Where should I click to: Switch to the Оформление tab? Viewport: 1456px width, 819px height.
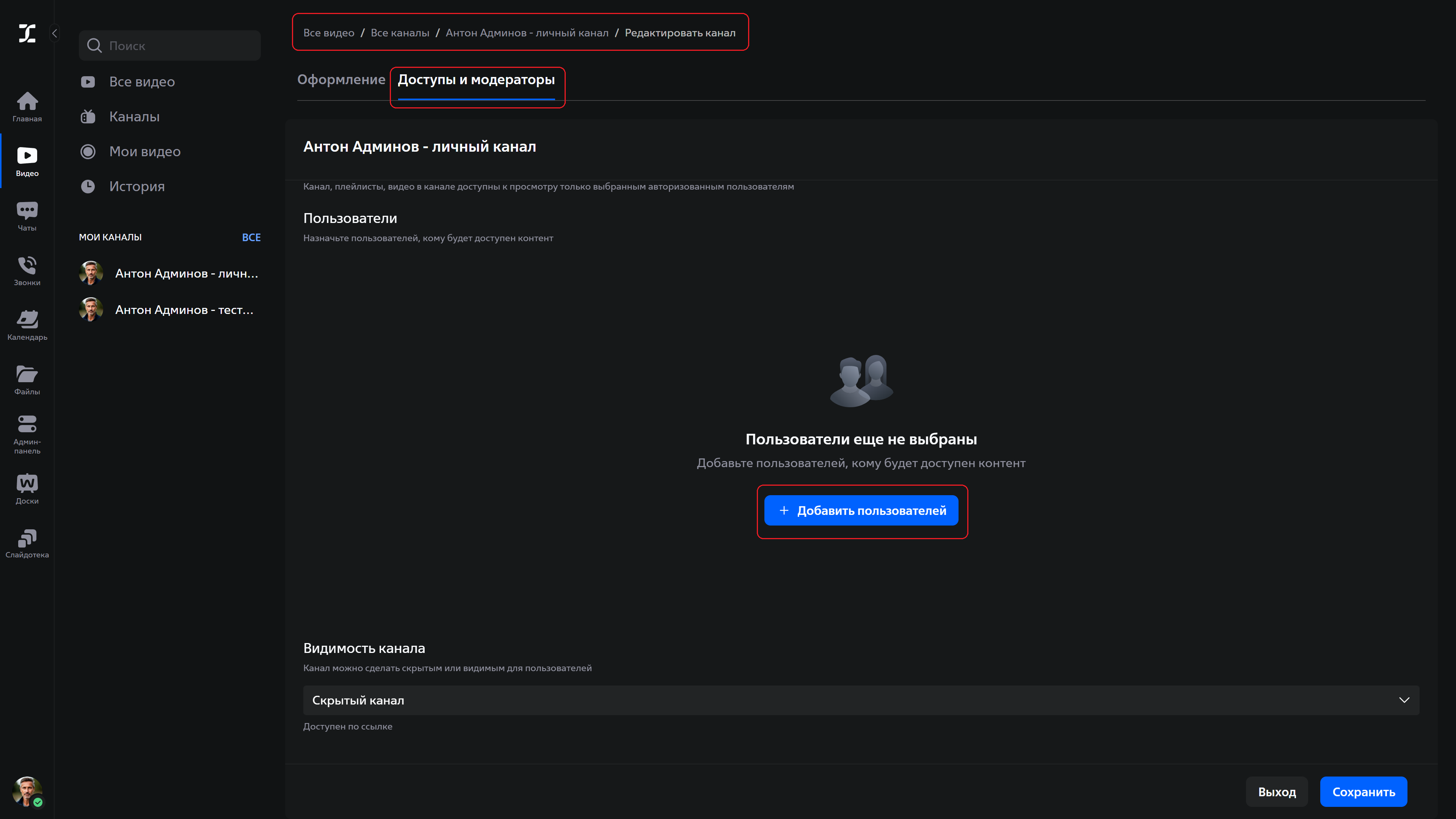[x=341, y=80]
